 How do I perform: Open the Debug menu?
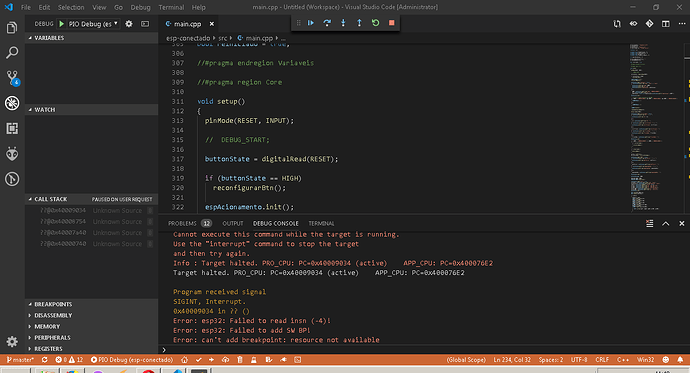[140, 7]
